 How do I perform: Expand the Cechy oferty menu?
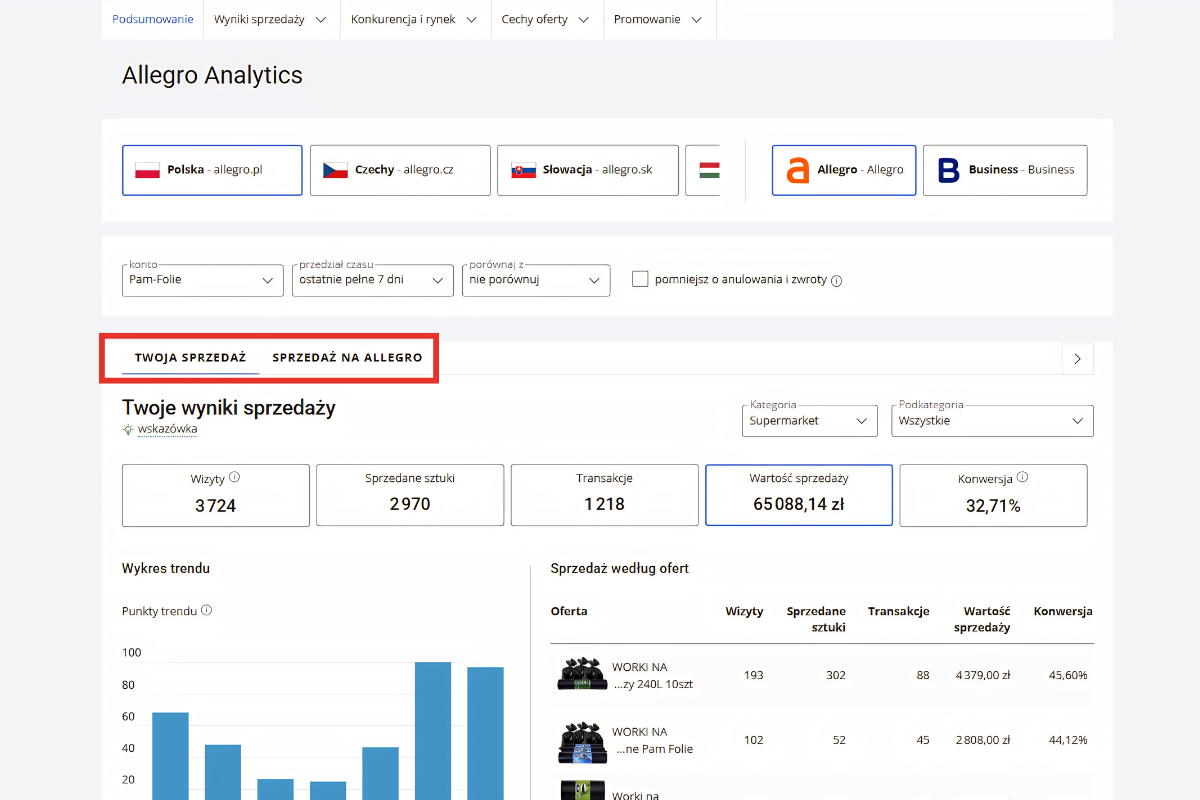[x=546, y=19]
